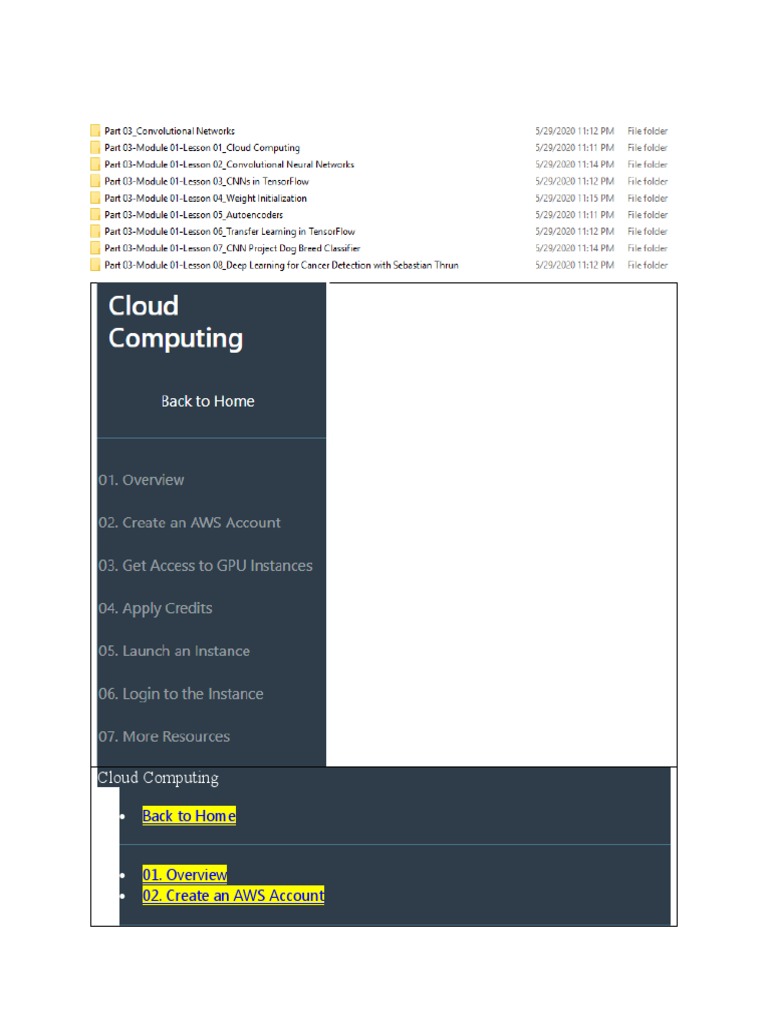
Task: Select Lesson 05_Autoencoders name
Action: pos(193,215)
